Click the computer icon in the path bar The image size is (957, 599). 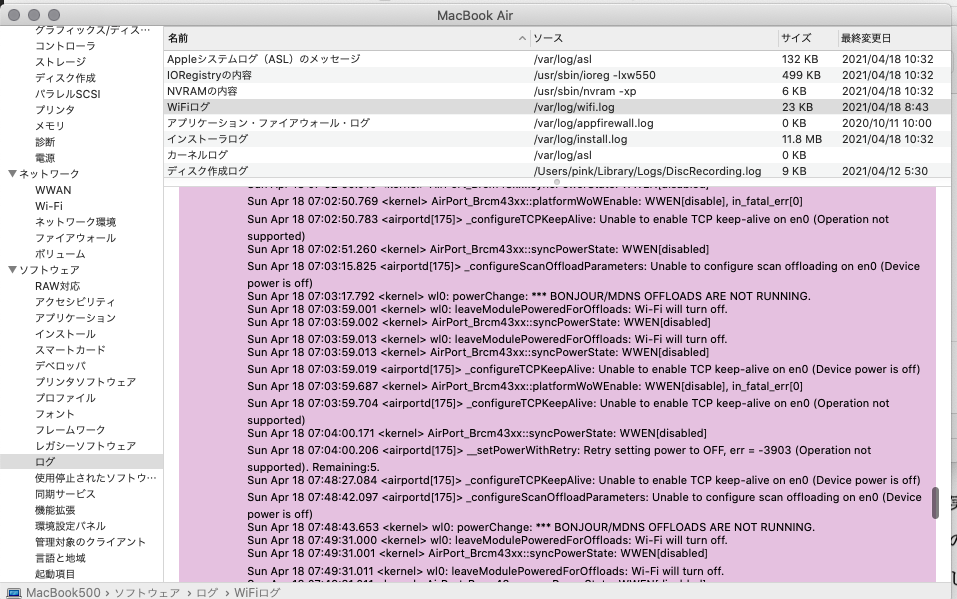[14, 592]
